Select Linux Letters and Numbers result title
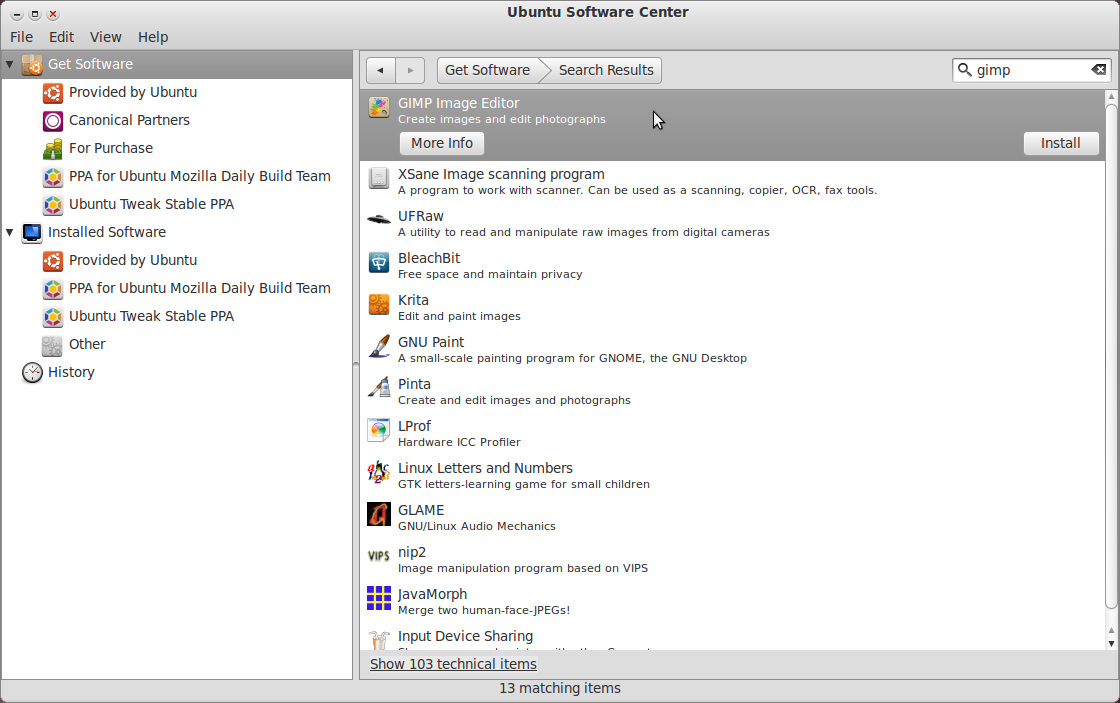 tap(485, 468)
